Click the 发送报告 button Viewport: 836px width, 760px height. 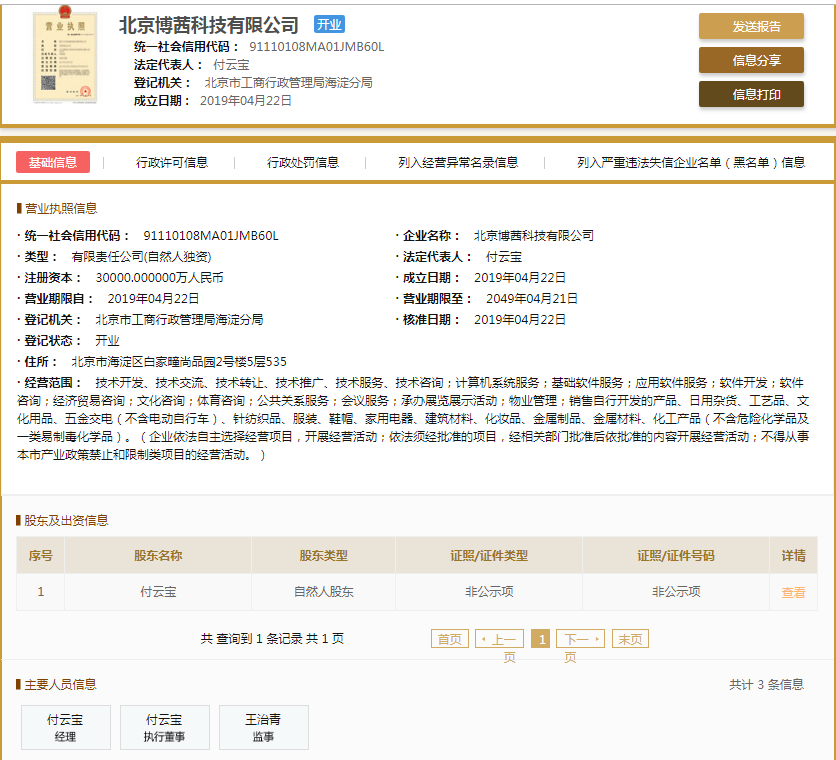click(750, 26)
